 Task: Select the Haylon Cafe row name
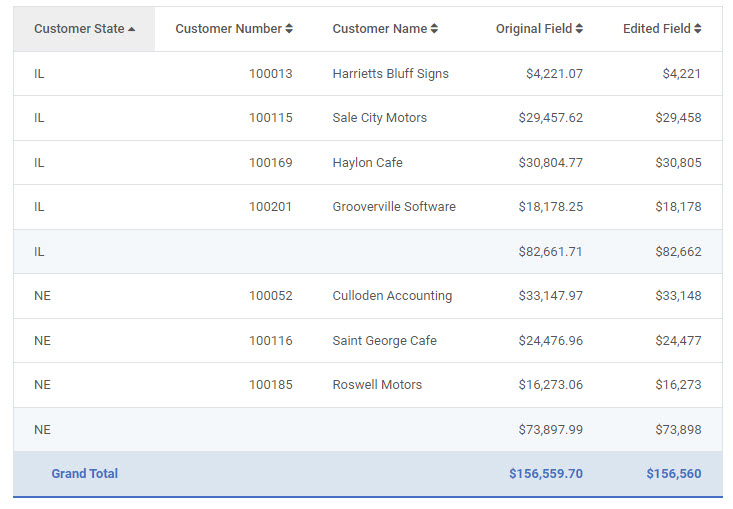tap(367, 163)
